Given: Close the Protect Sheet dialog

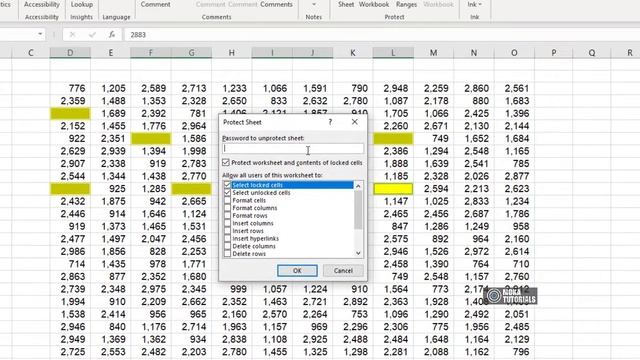Looking at the screenshot, I should pyautogui.click(x=355, y=122).
